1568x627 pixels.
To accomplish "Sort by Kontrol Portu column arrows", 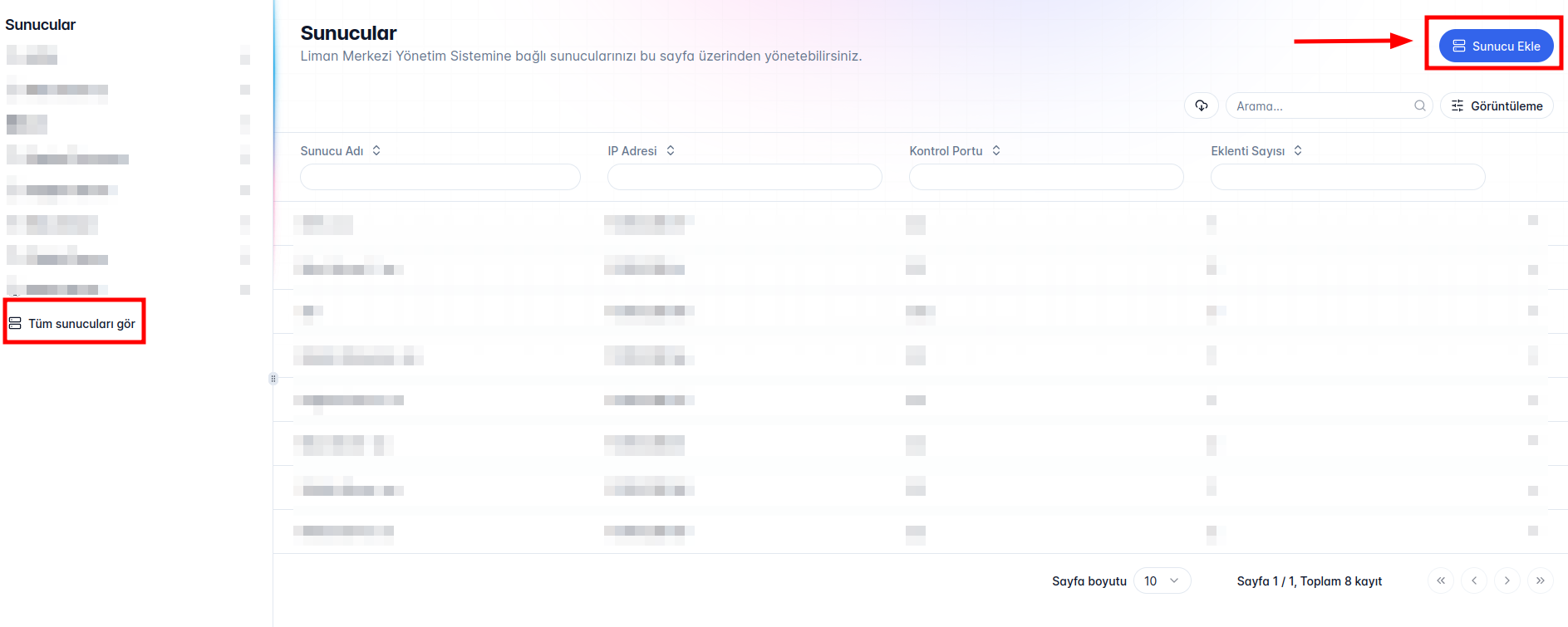I will (996, 150).
